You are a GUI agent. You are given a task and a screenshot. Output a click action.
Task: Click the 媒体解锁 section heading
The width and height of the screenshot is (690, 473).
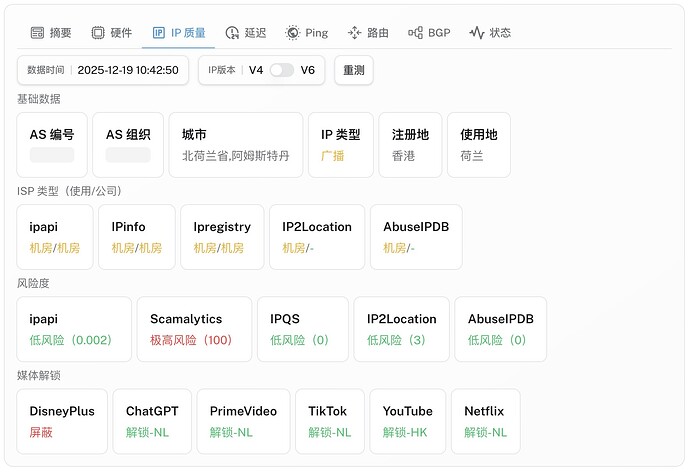pyautogui.click(x=39, y=375)
